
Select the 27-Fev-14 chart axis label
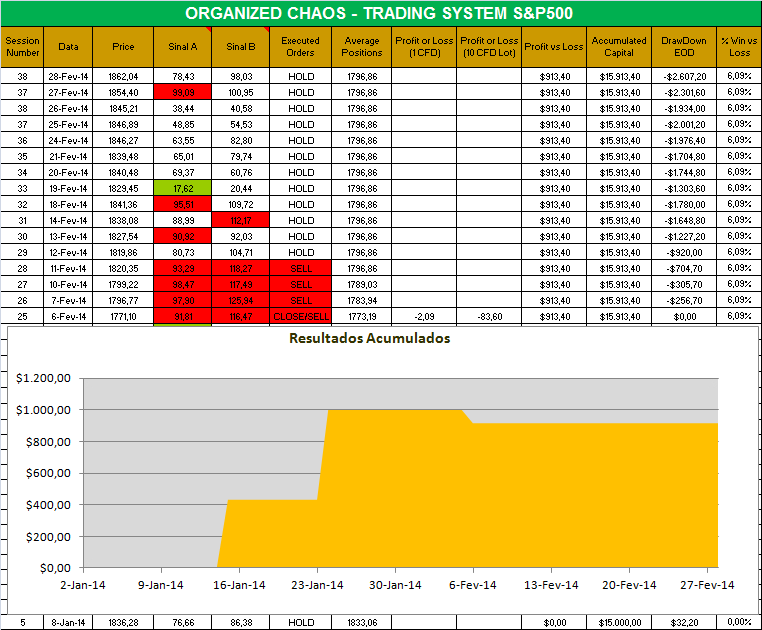(x=707, y=585)
